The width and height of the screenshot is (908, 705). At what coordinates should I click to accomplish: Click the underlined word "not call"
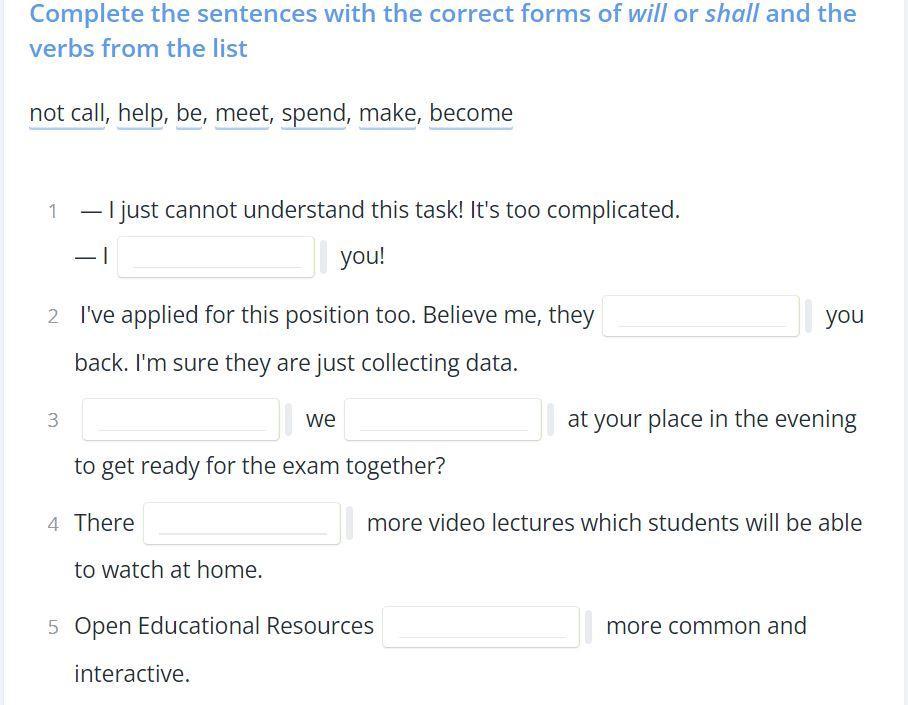coord(67,113)
